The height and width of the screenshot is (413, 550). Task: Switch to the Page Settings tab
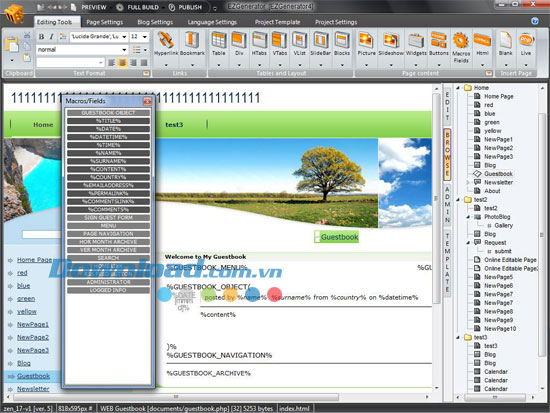pos(105,22)
